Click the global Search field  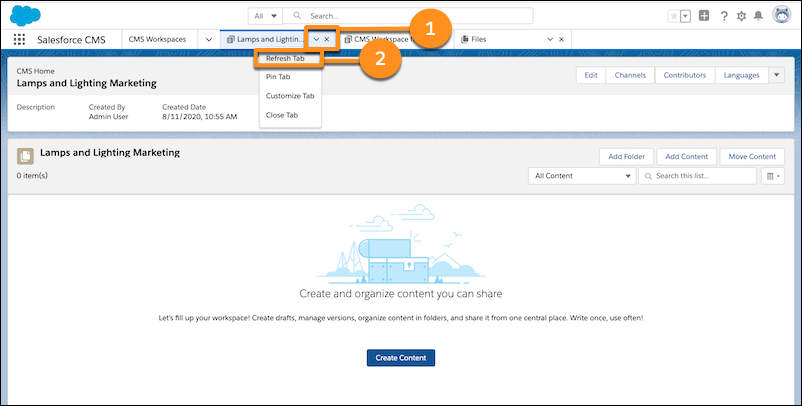(x=408, y=16)
